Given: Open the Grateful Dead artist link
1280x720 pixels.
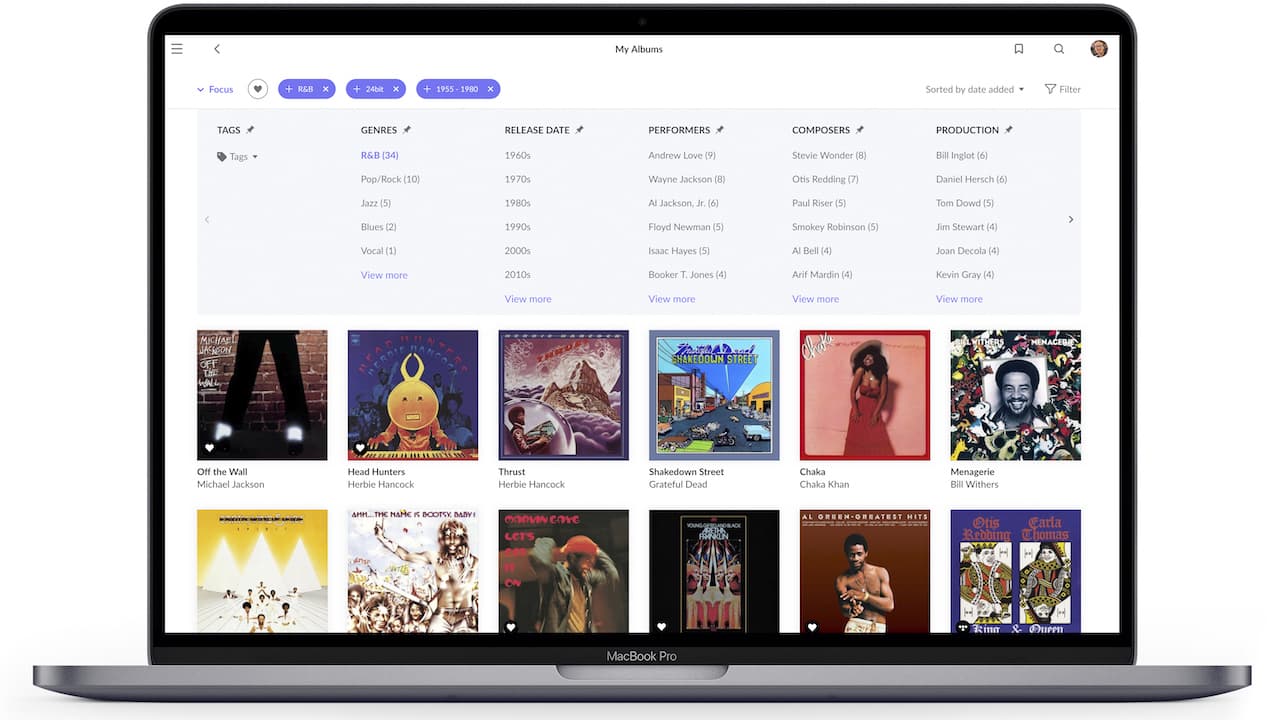Looking at the screenshot, I should [x=679, y=484].
